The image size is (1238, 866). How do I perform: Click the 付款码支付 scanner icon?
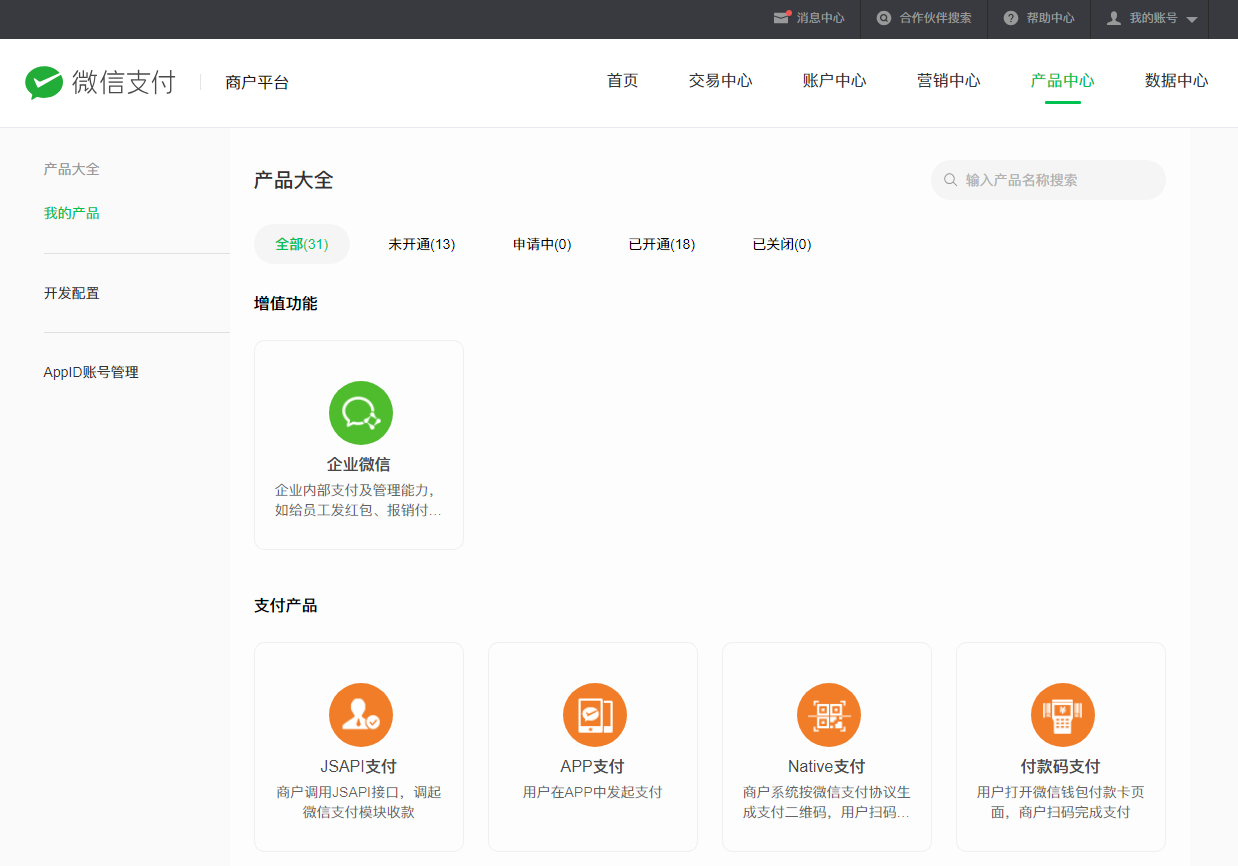(x=1063, y=715)
